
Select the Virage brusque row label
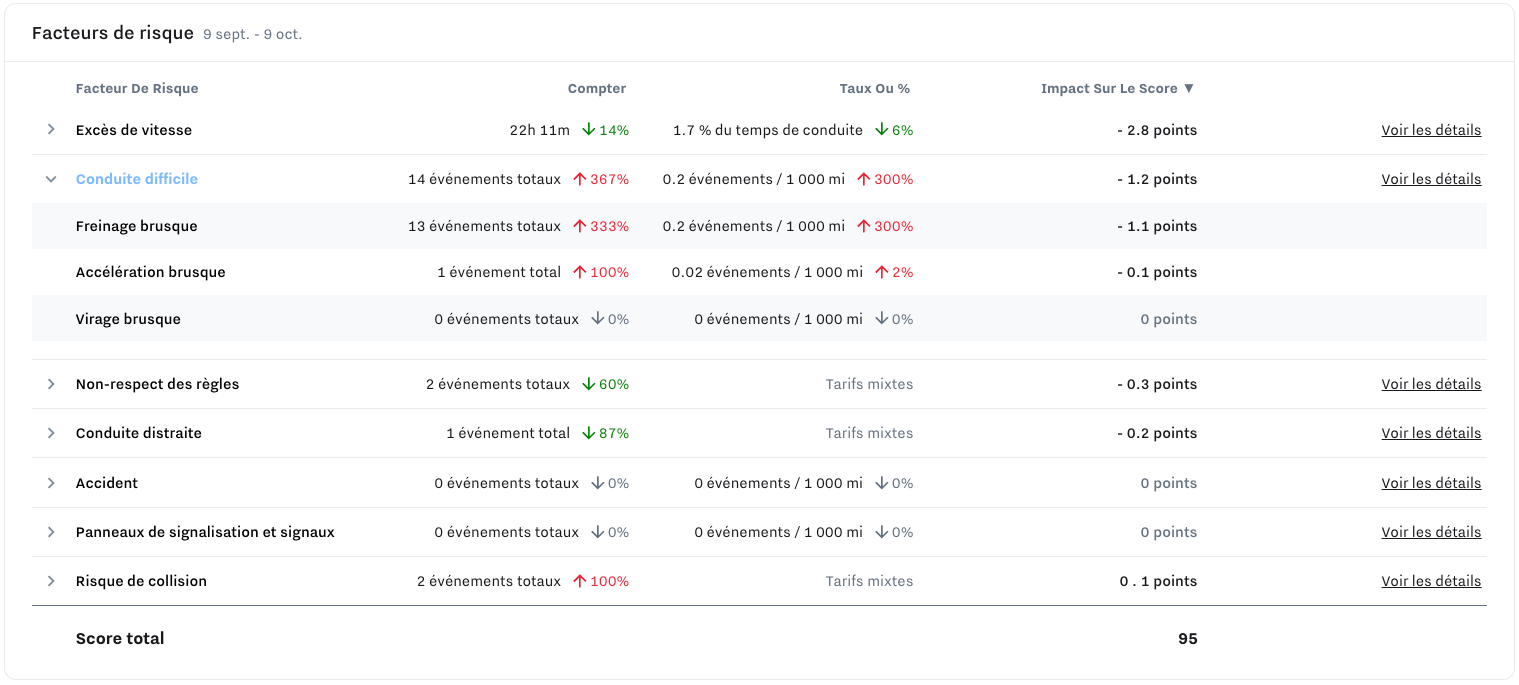(128, 319)
